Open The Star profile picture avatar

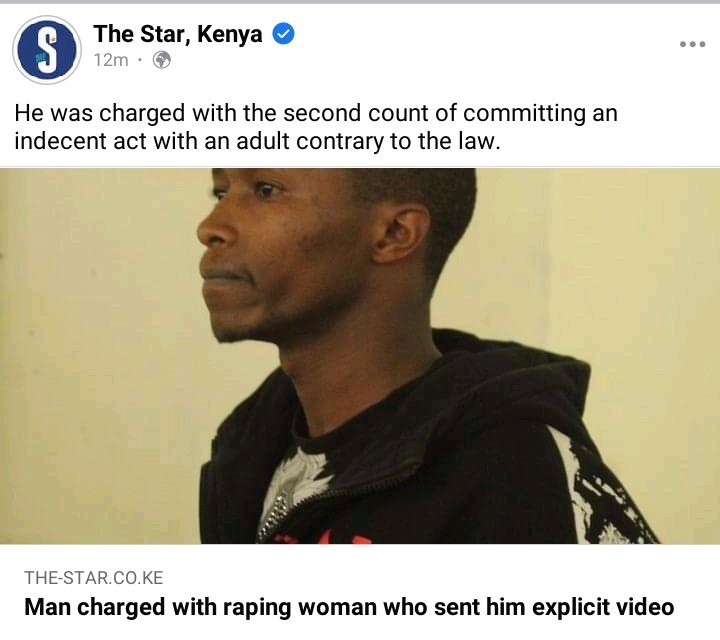pyautogui.click(x=47, y=50)
